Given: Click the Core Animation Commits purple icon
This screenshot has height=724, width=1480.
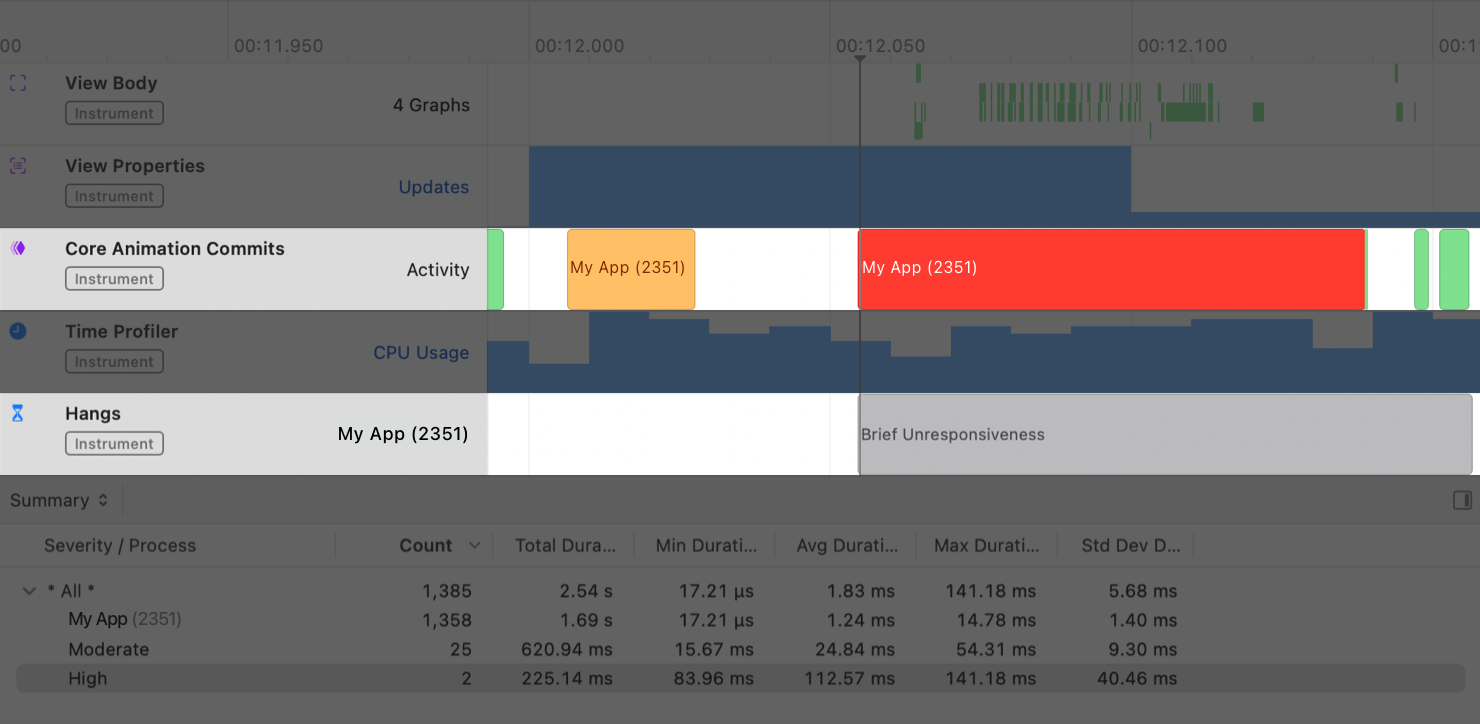Looking at the screenshot, I should (x=17, y=246).
